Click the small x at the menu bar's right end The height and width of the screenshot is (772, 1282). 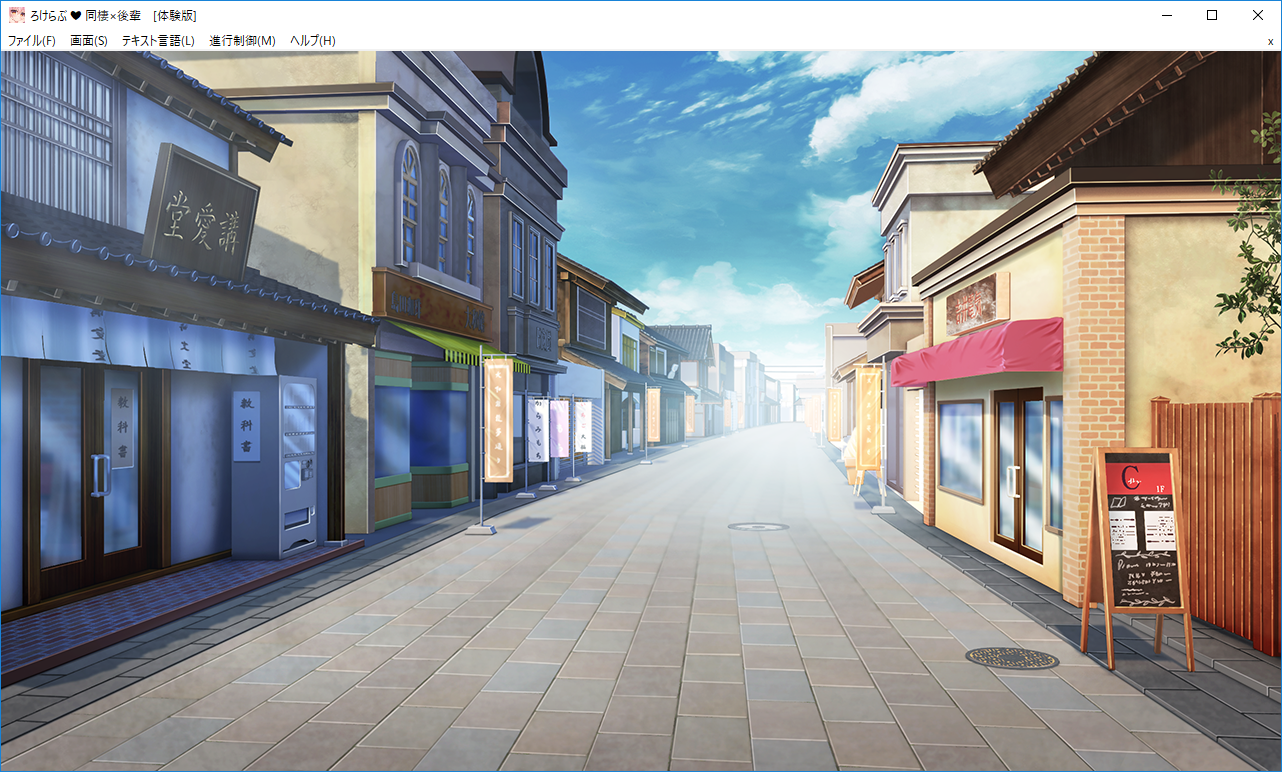point(1271,41)
